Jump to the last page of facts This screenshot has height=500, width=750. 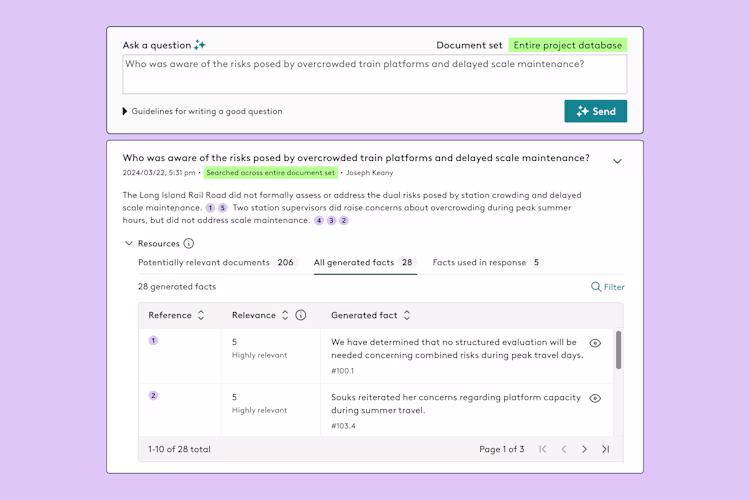tap(606, 449)
